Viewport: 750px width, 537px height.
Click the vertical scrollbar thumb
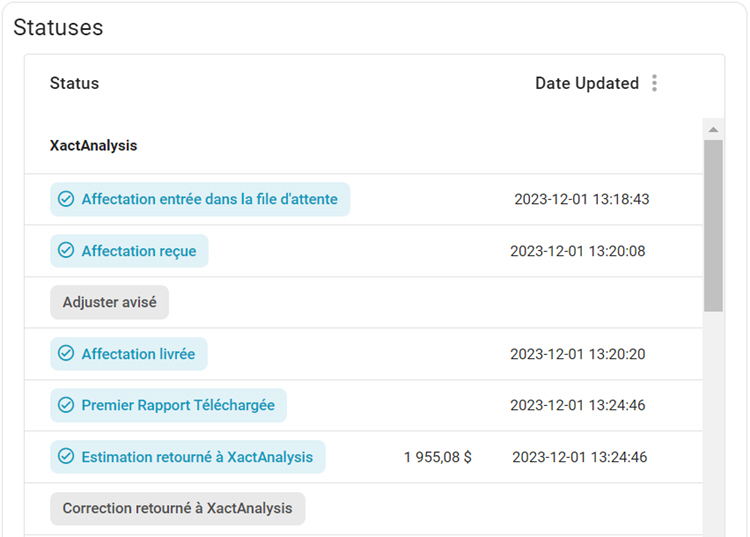coord(713,225)
